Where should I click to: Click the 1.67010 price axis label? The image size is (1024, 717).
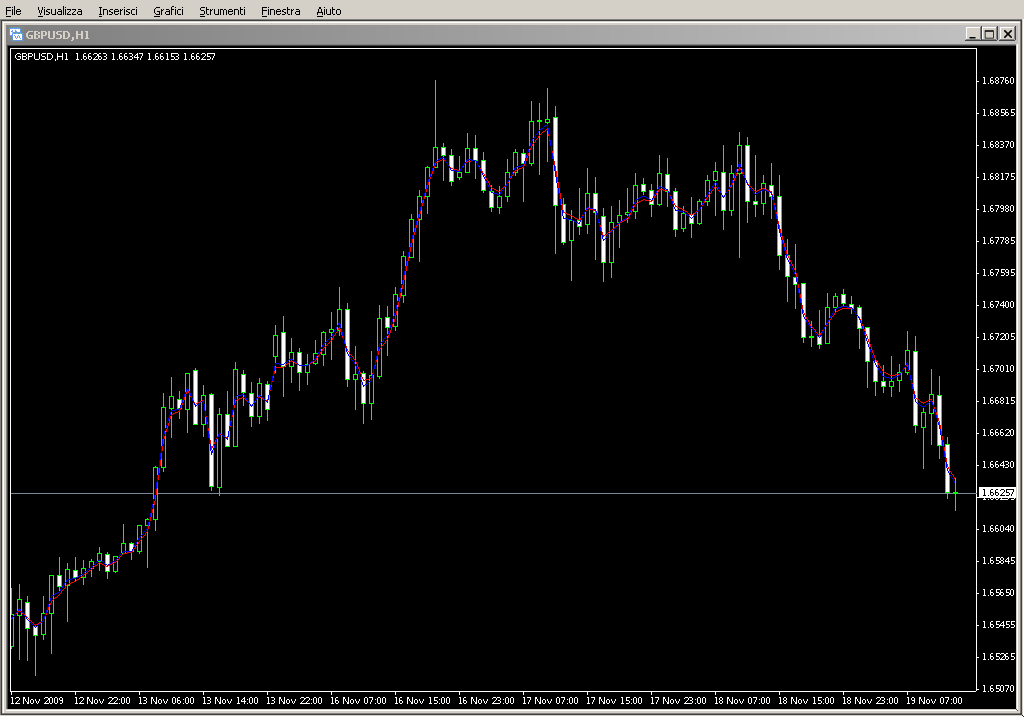999,369
